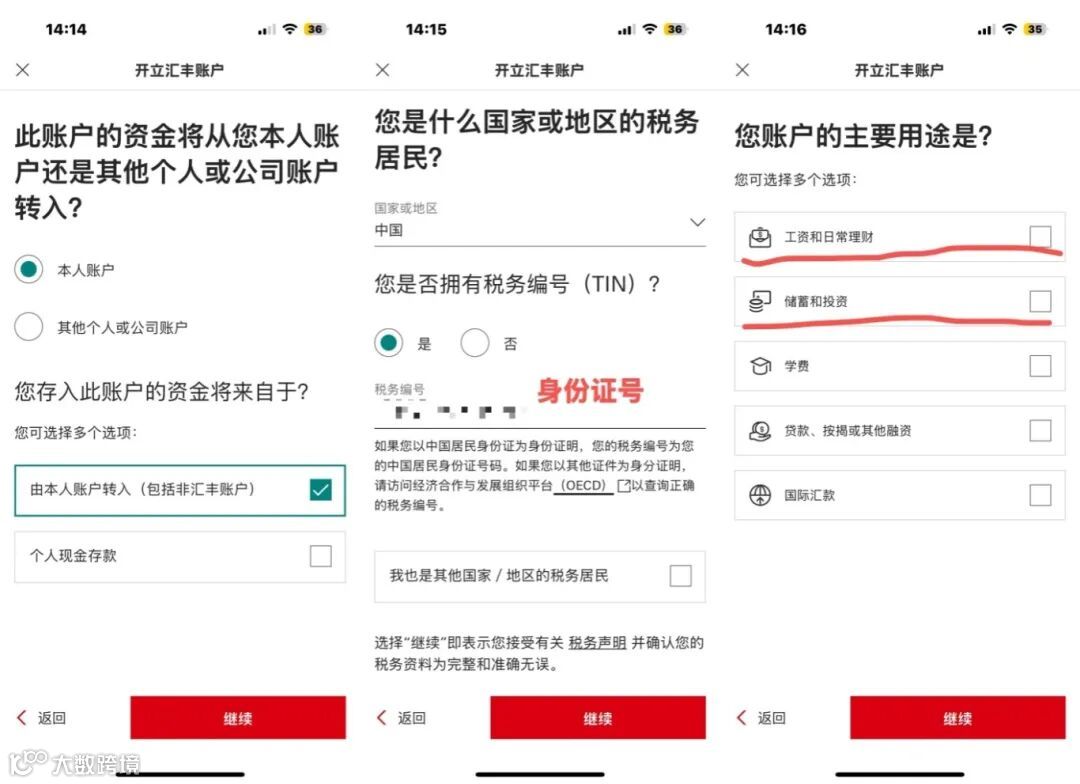This screenshot has height=784, width=1080.
Task: Uncheck 由本人账户转入（包括非汇丰账户）
Action: pos(321,490)
